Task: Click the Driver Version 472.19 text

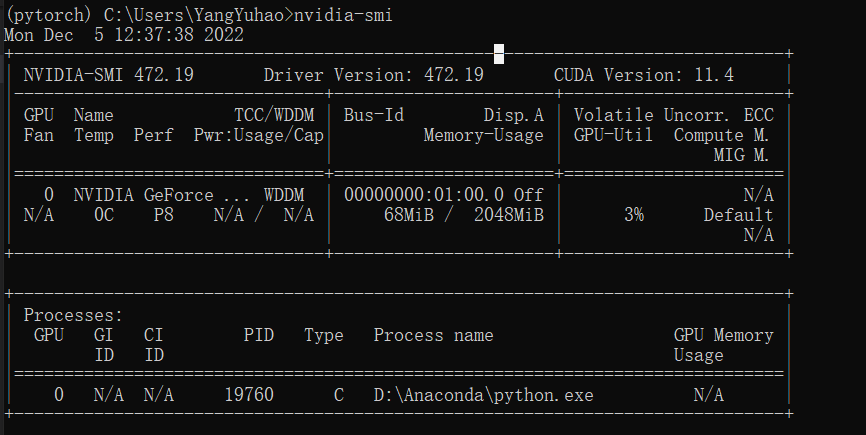Action: pos(373,75)
